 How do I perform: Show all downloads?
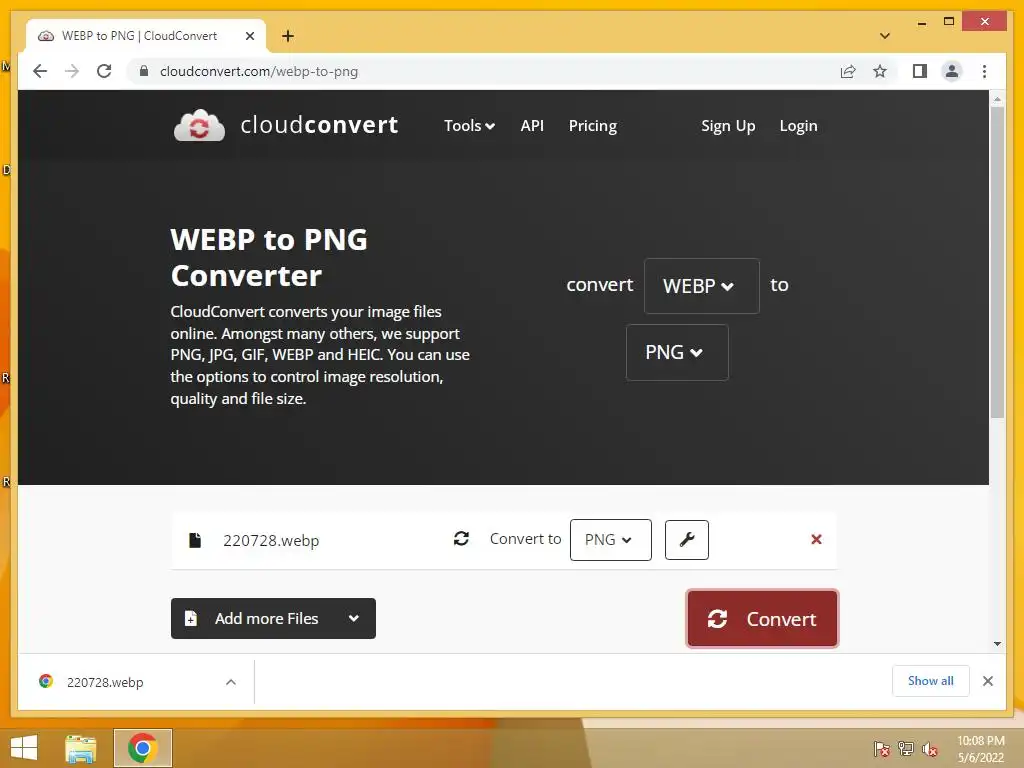tap(931, 680)
